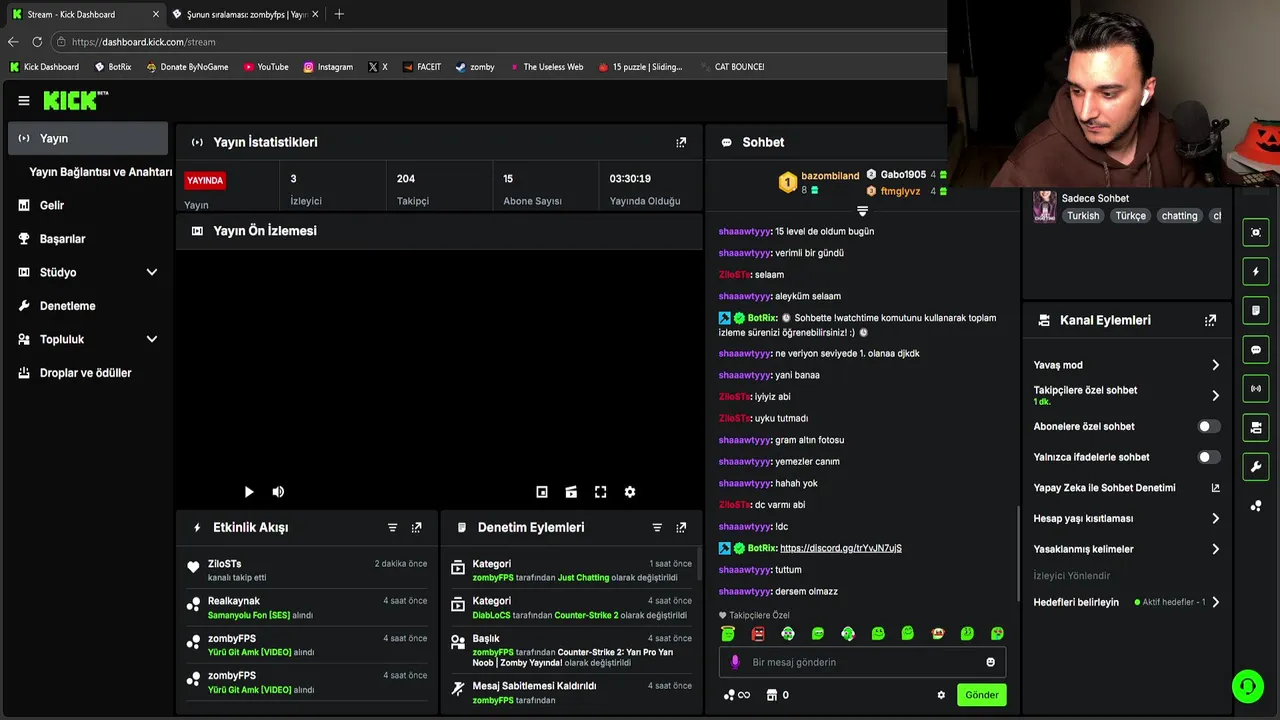Open Hesap yaşı kısıtlaması chevron
The width and height of the screenshot is (1280, 720).
pos(1215,518)
